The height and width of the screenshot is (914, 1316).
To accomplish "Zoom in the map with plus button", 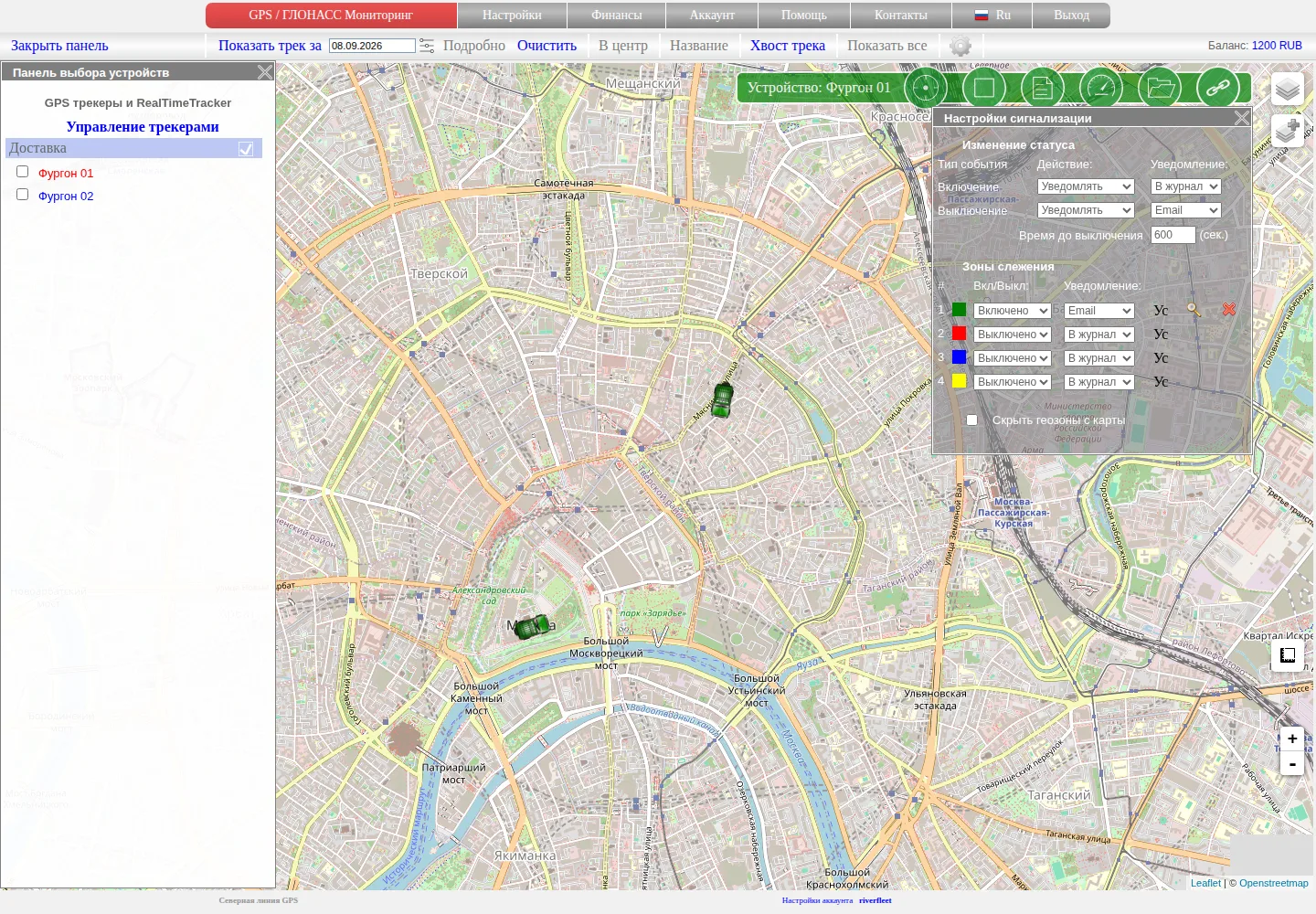I will click(1292, 739).
